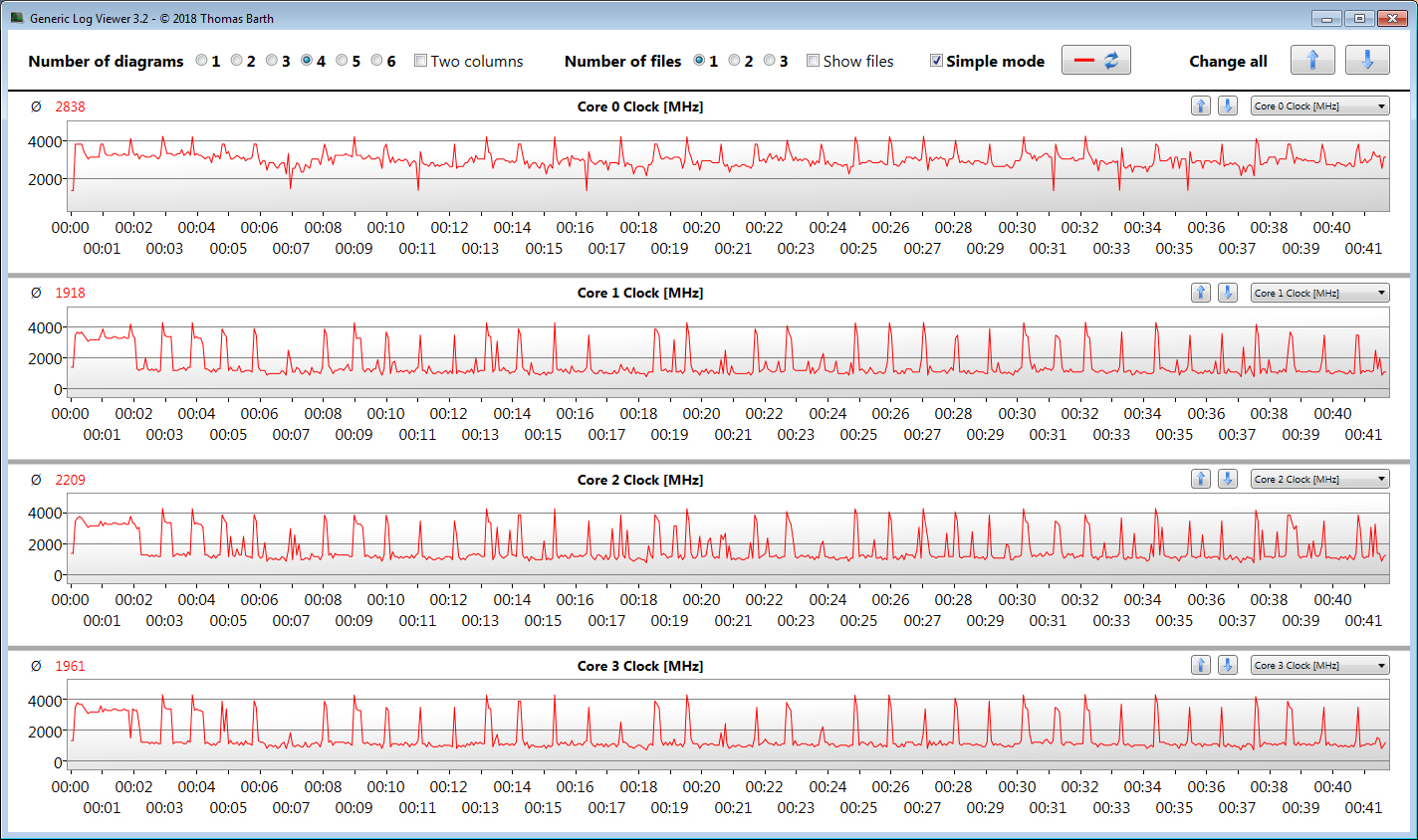Open the Core 2 Clock [MHz] dropdown
Image resolution: width=1418 pixels, height=840 pixels.
(x=1319, y=480)
